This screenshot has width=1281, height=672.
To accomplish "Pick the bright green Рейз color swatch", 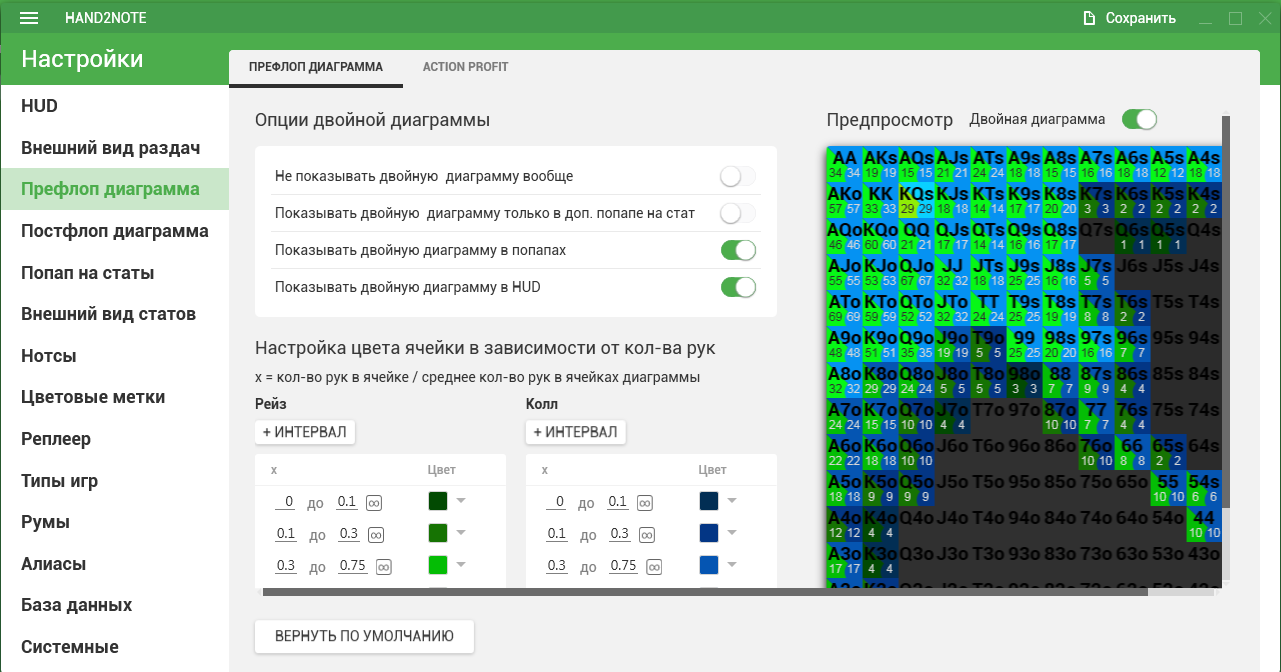I will (x=437, y=565).
